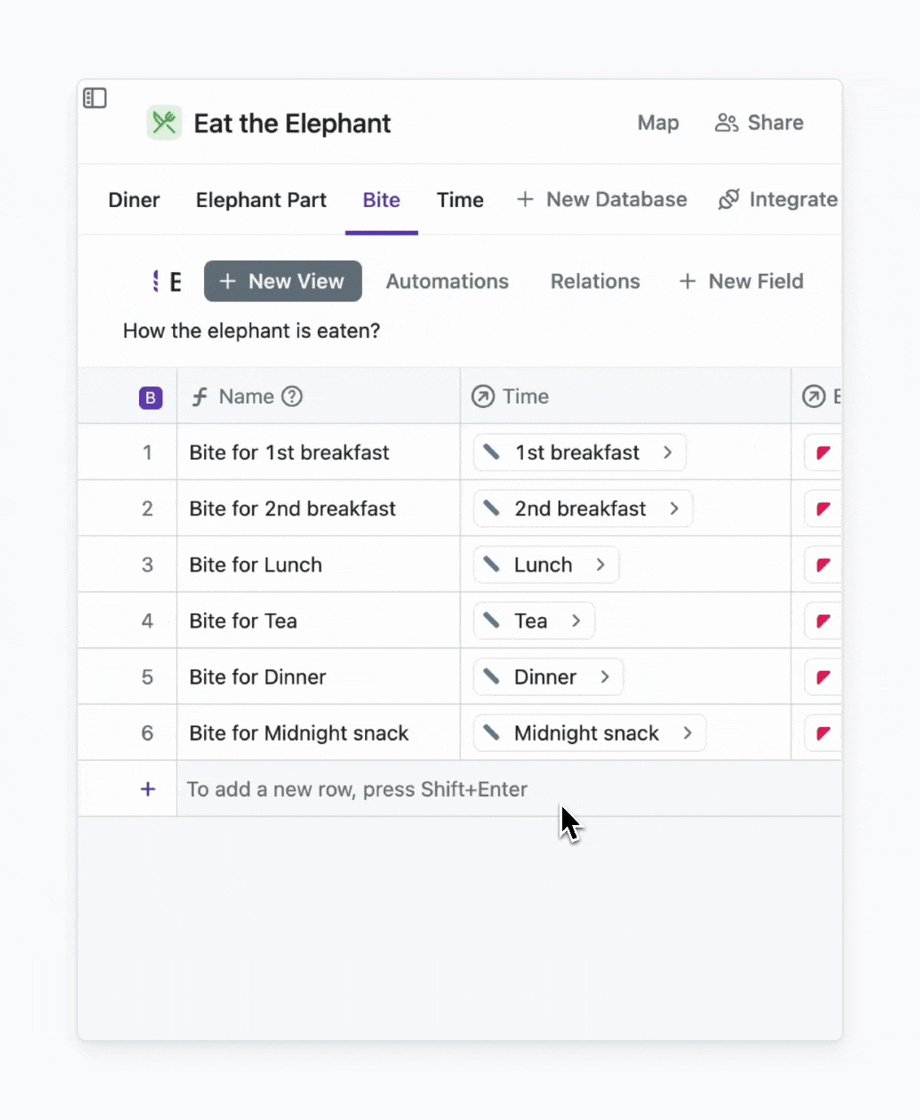Click the purple B database badge
Image resolution: width=920 pixels, height=1120 pixels.
pos(150,397)
